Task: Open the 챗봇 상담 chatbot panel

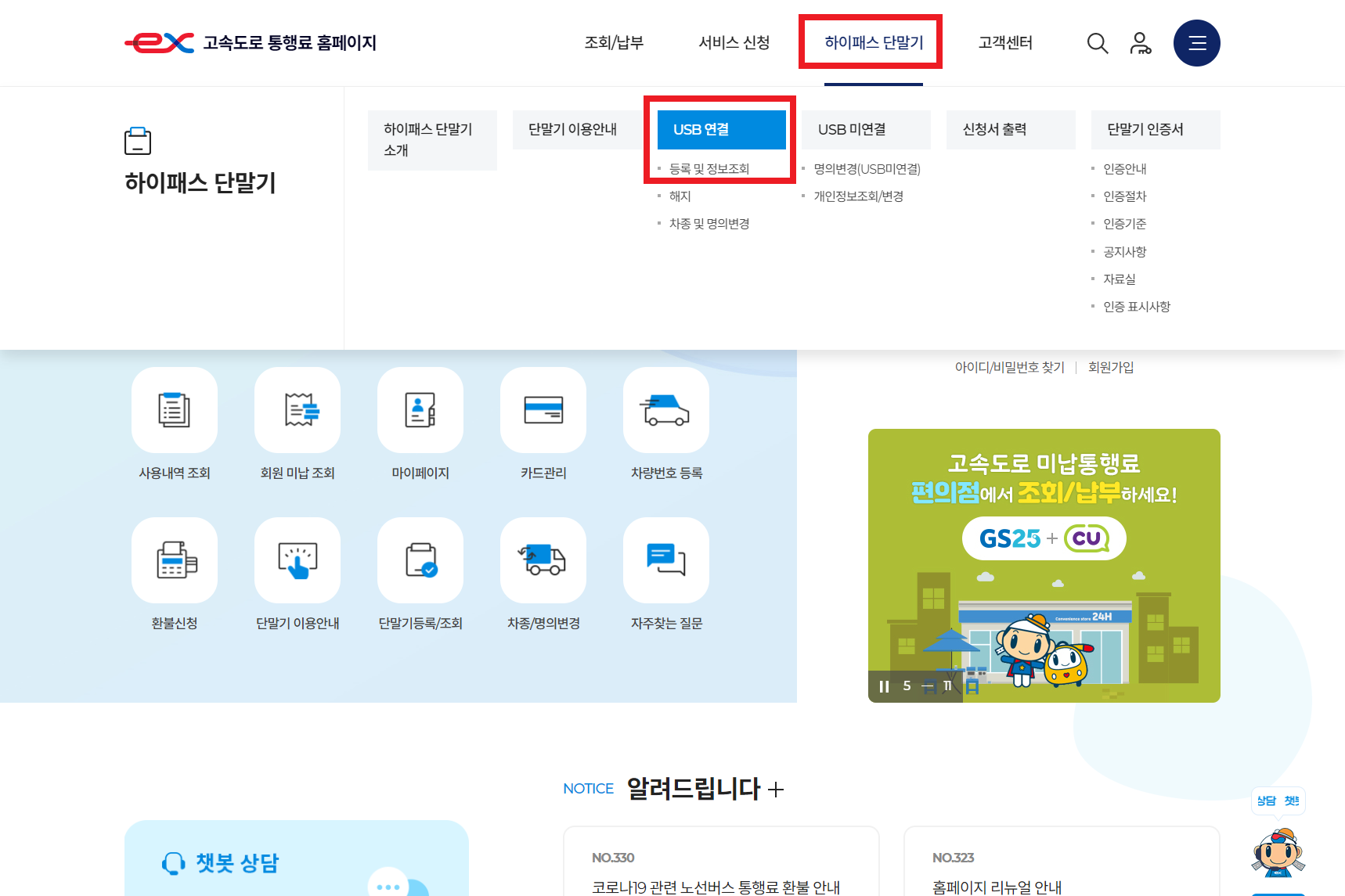Action: click(x=233, y=863)
